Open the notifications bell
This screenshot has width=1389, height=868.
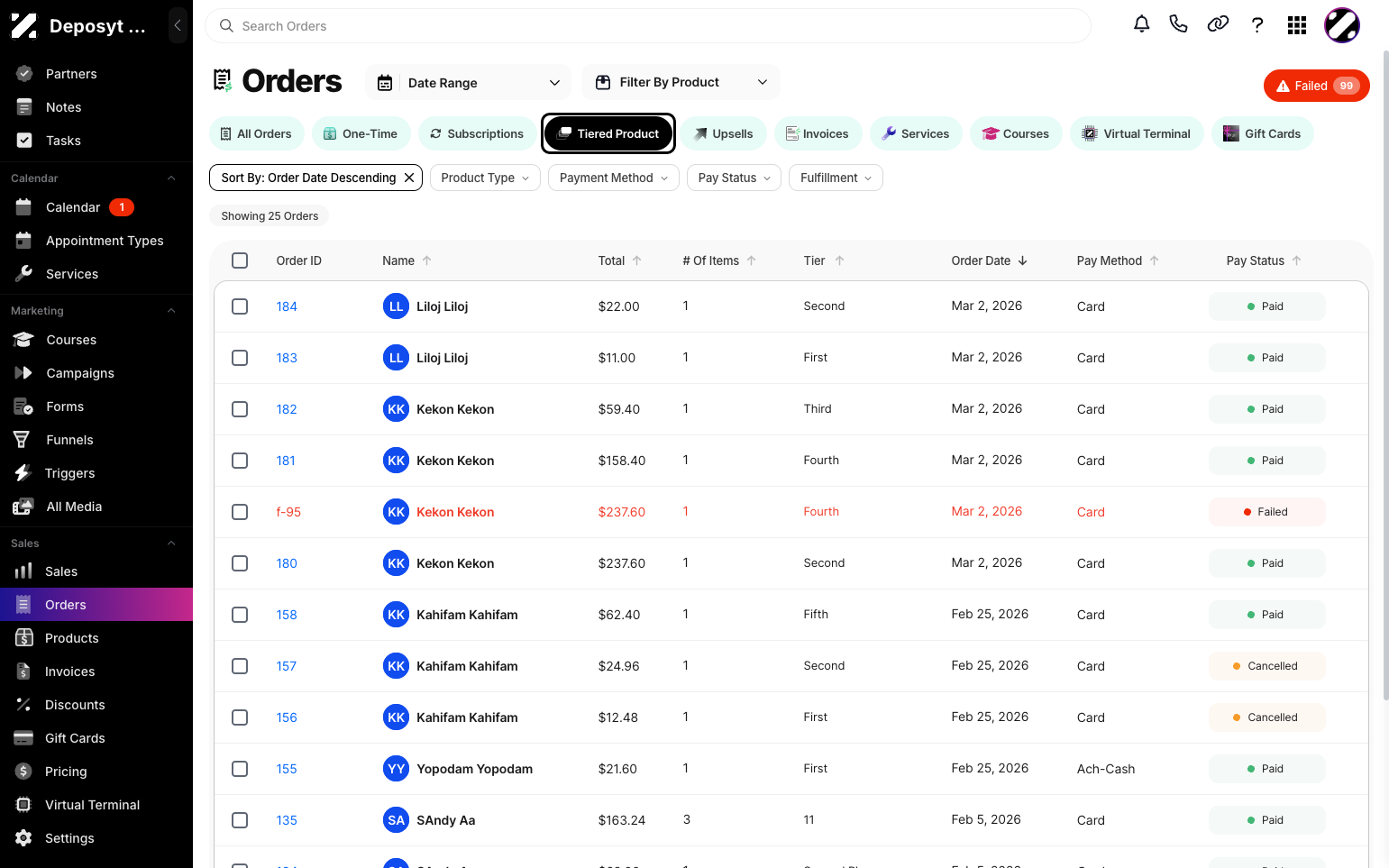click(1141, 24)
